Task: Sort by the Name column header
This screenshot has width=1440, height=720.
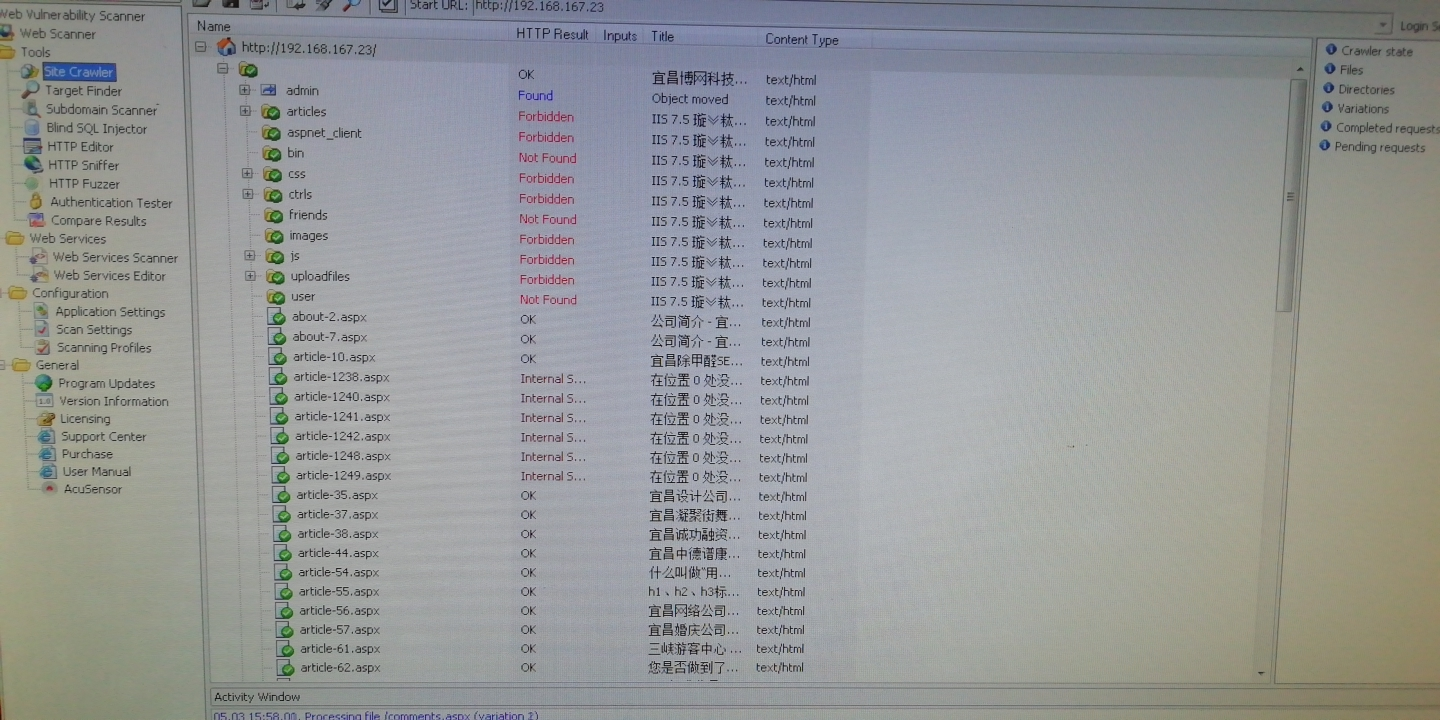Action: pyautogui.click(x=214, y=26)
